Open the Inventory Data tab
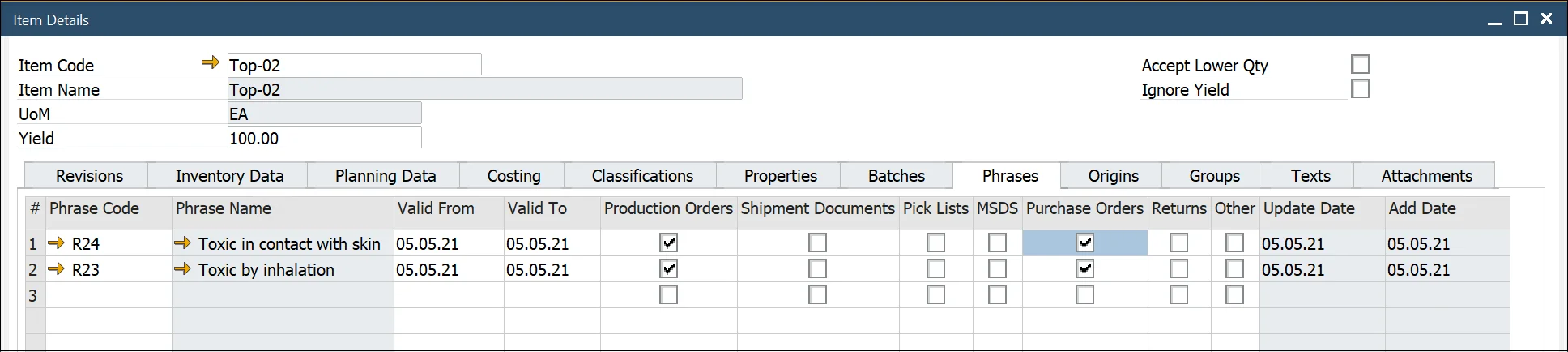This screenshot has width=1568, height=352. 229,176
